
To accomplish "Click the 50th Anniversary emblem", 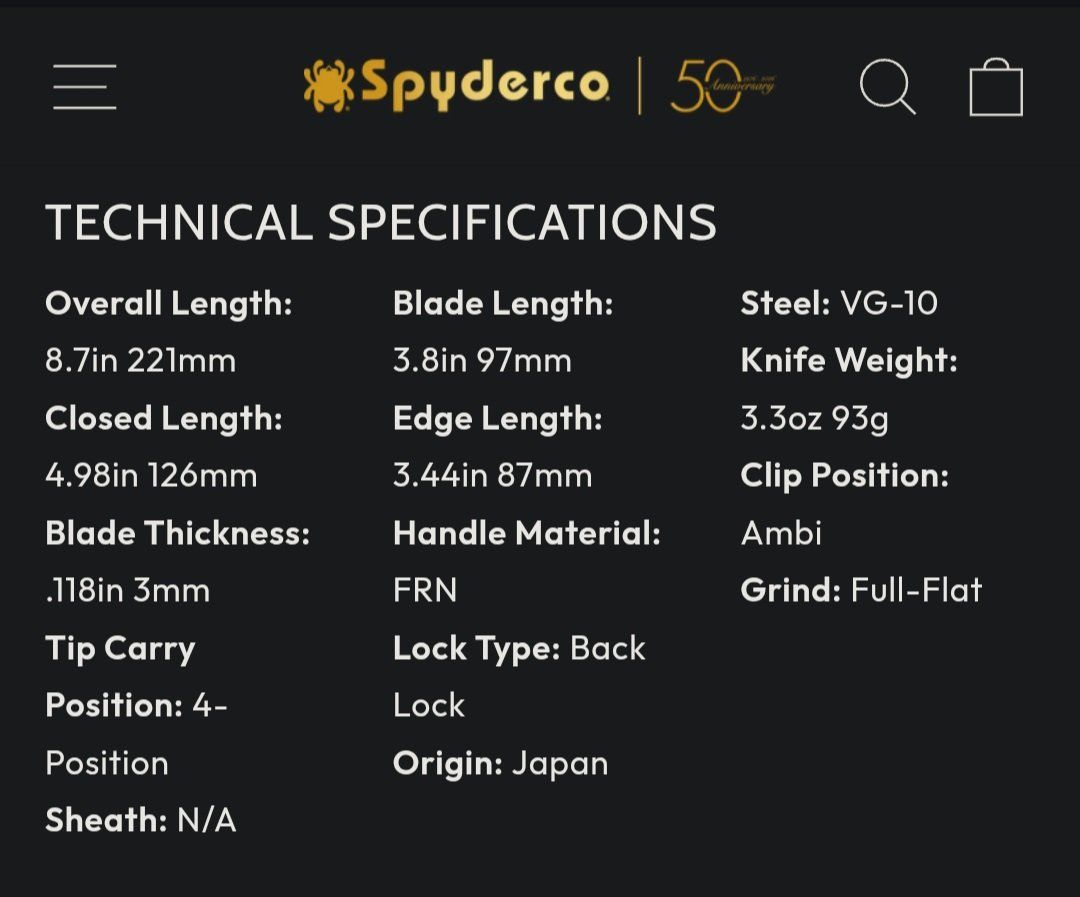I will click(x=722, y=86).
